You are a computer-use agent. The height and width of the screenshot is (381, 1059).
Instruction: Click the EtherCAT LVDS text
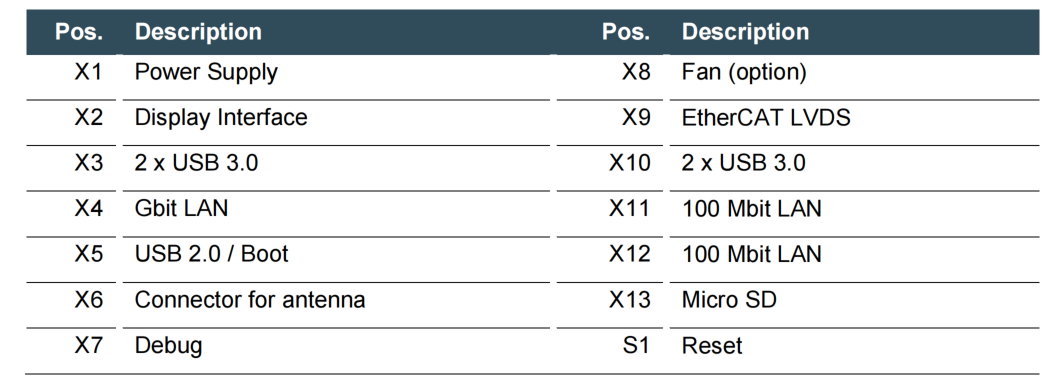(x=766, y=118)
